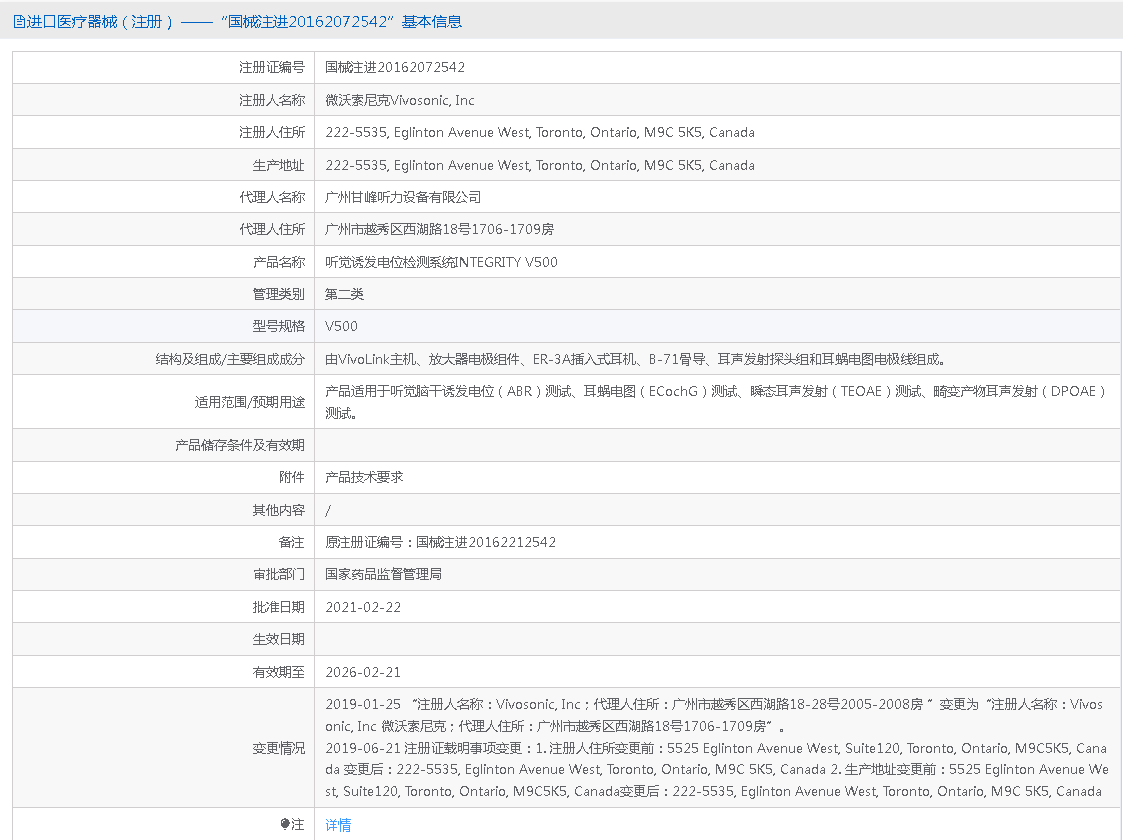1123x840 pixels.
Task: Click the agent name 广州甘峰听力设备有限公司
Action: click(x=403, y=197)
